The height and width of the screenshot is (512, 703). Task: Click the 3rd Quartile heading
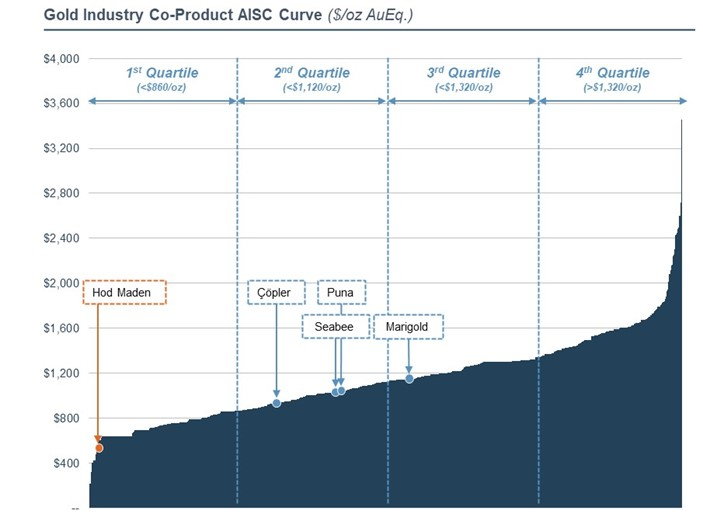(x=461, y=73)
